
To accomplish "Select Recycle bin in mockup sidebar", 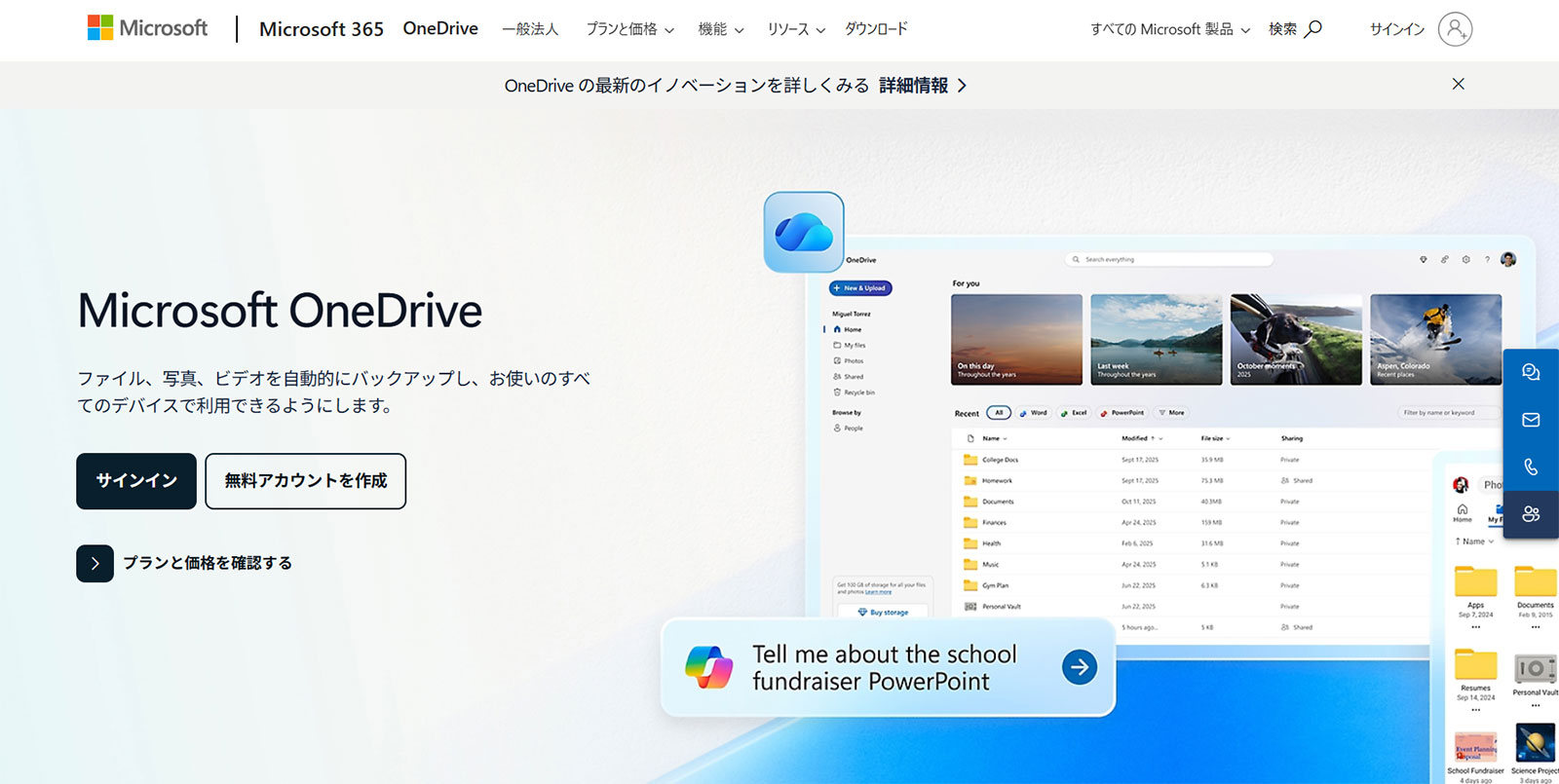I will [x=855, y=392].
